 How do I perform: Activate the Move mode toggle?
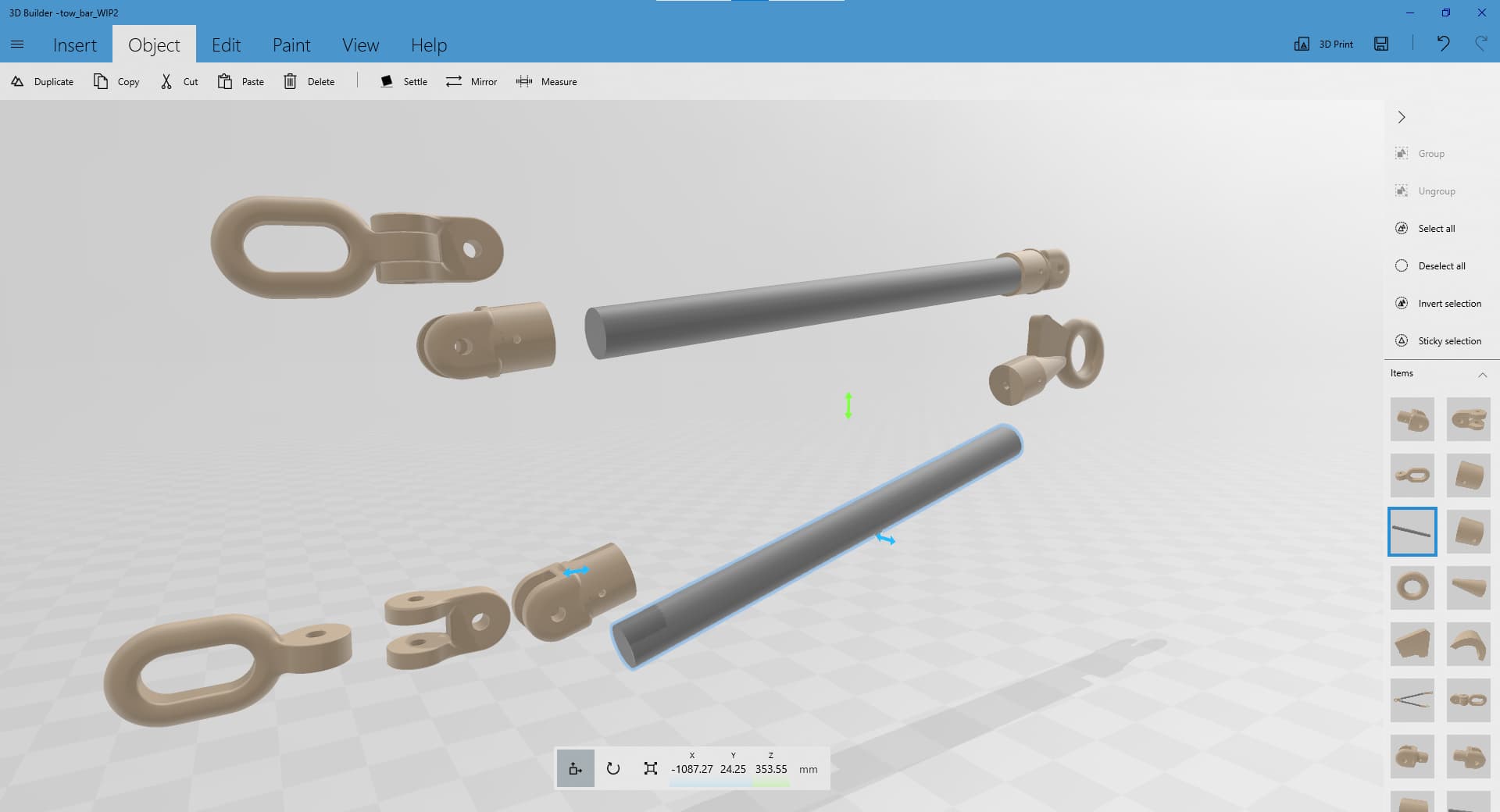(576, 768)
